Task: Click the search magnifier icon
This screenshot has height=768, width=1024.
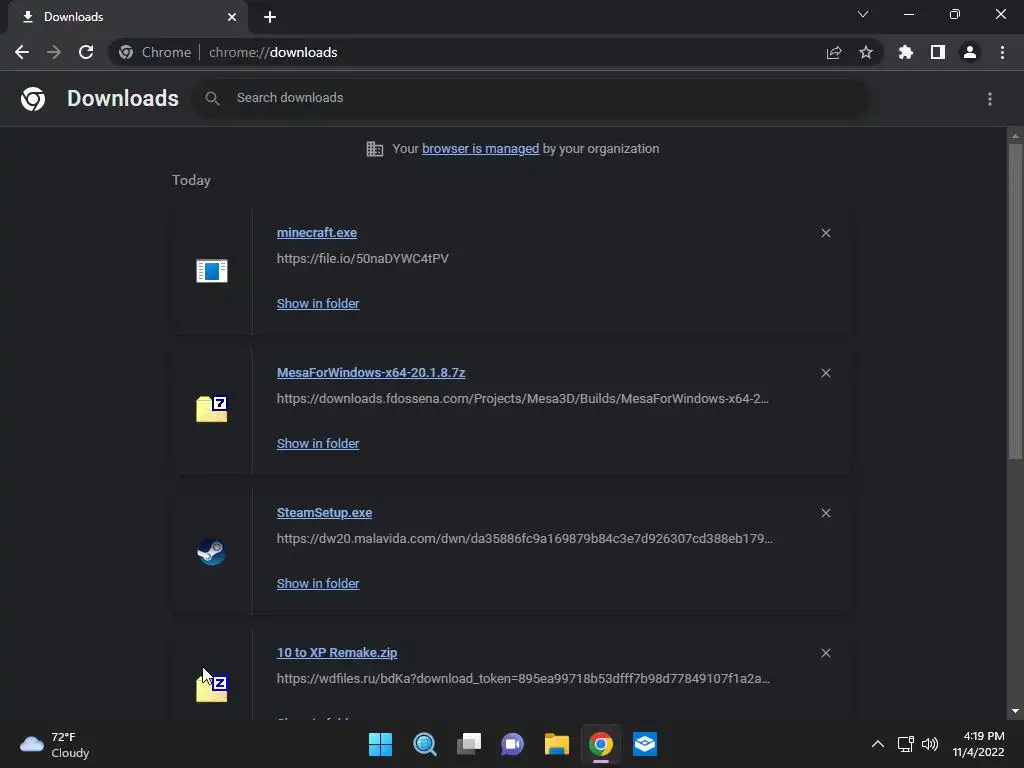Action: click(x=212, y=98)
